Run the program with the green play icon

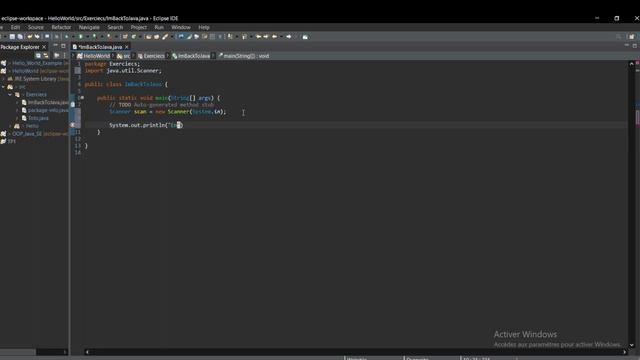tap(80, 37)
